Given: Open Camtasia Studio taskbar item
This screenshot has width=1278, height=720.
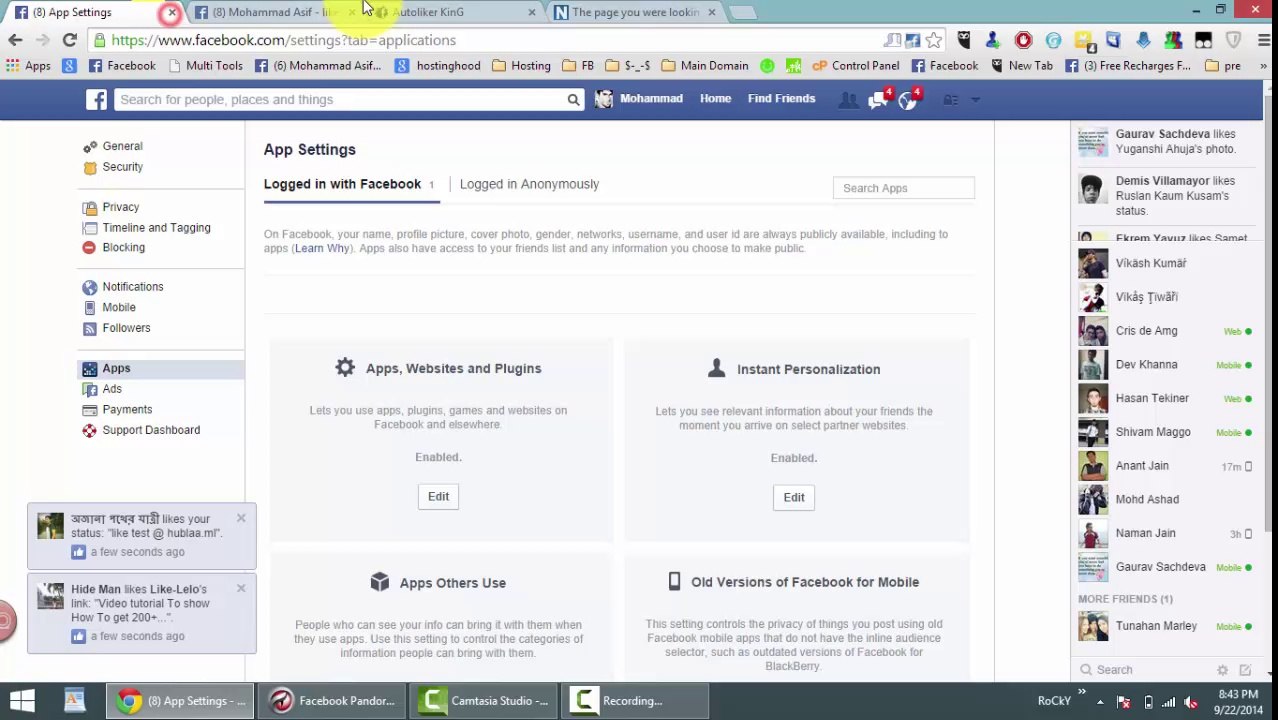Looking at the screenshot, I should point(484,701).
